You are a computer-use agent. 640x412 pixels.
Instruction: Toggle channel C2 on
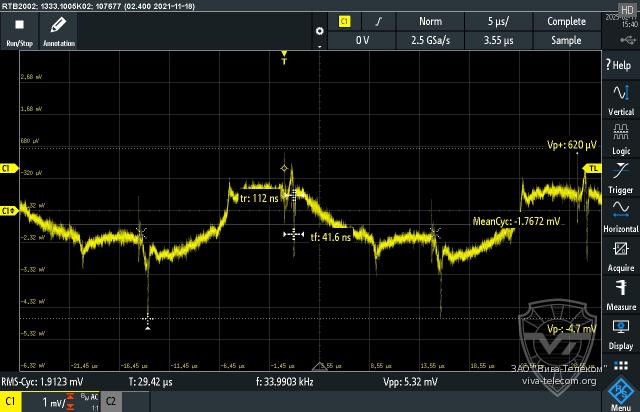click(111, 401)
